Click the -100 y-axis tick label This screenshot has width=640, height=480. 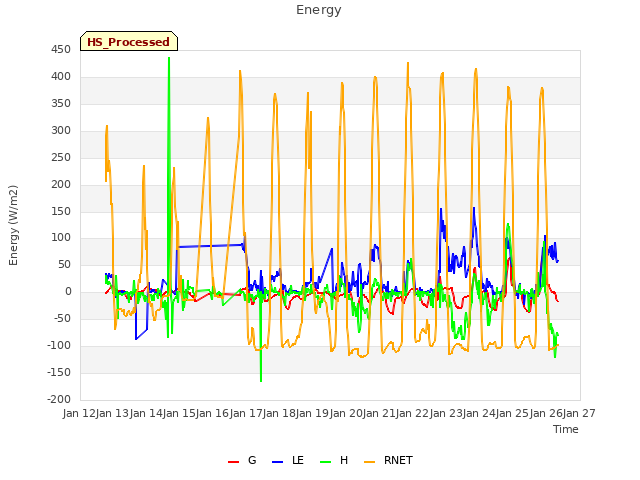pyautogui.click(x=59, y=345)
